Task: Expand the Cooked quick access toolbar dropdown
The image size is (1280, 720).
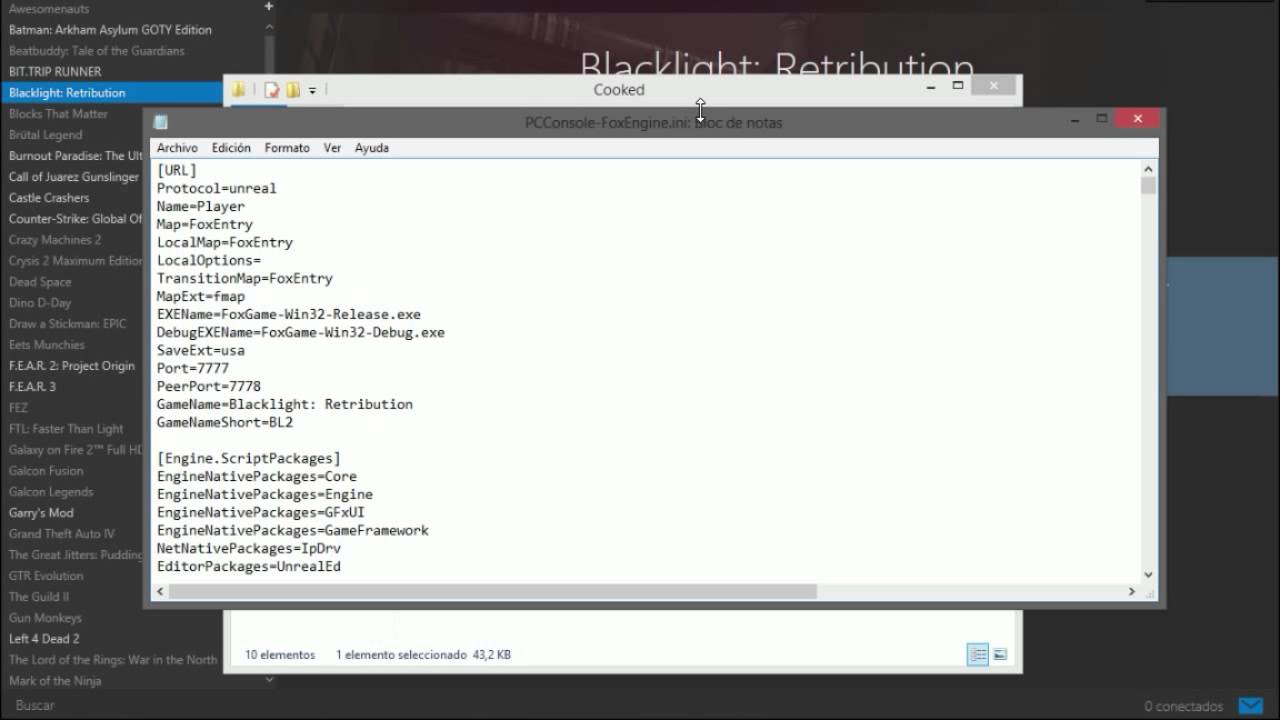Action: [x=312, y=91]
